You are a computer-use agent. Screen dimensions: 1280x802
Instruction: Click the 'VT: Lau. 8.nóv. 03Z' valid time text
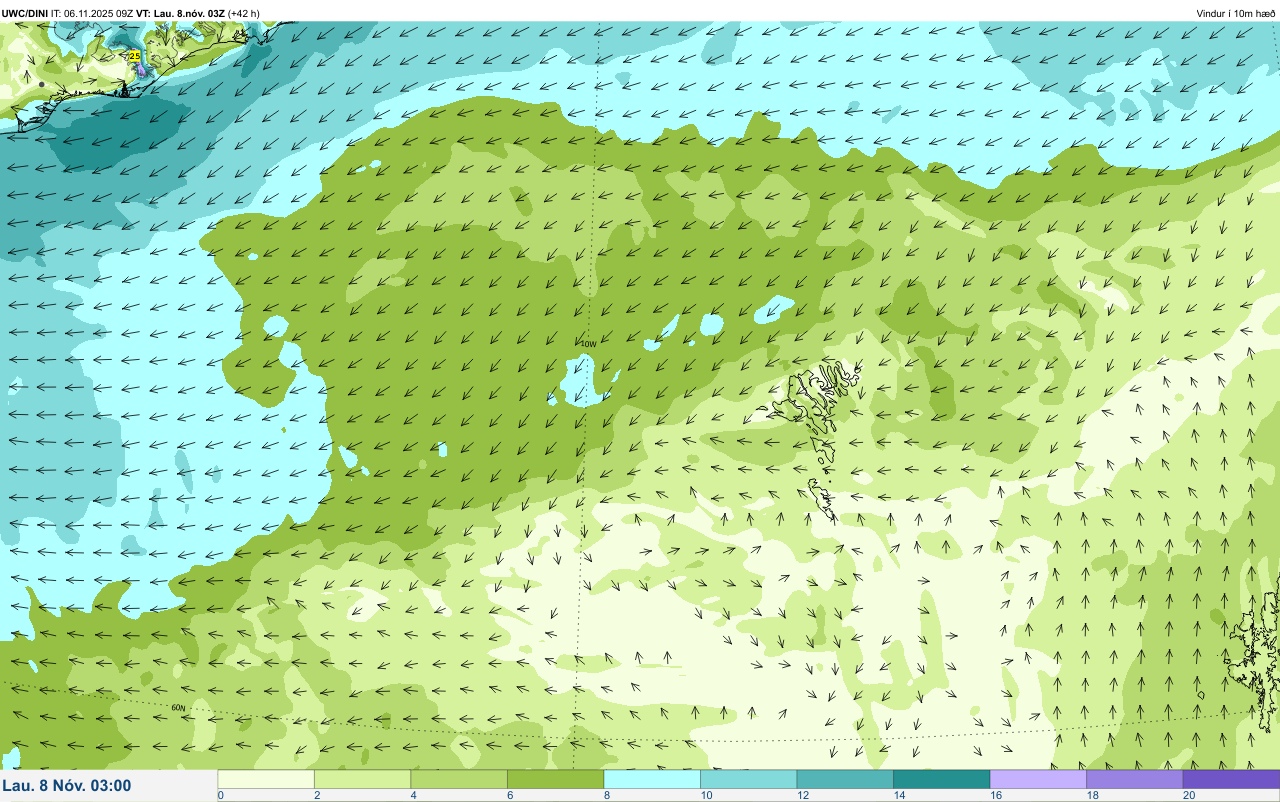point(180,13)
